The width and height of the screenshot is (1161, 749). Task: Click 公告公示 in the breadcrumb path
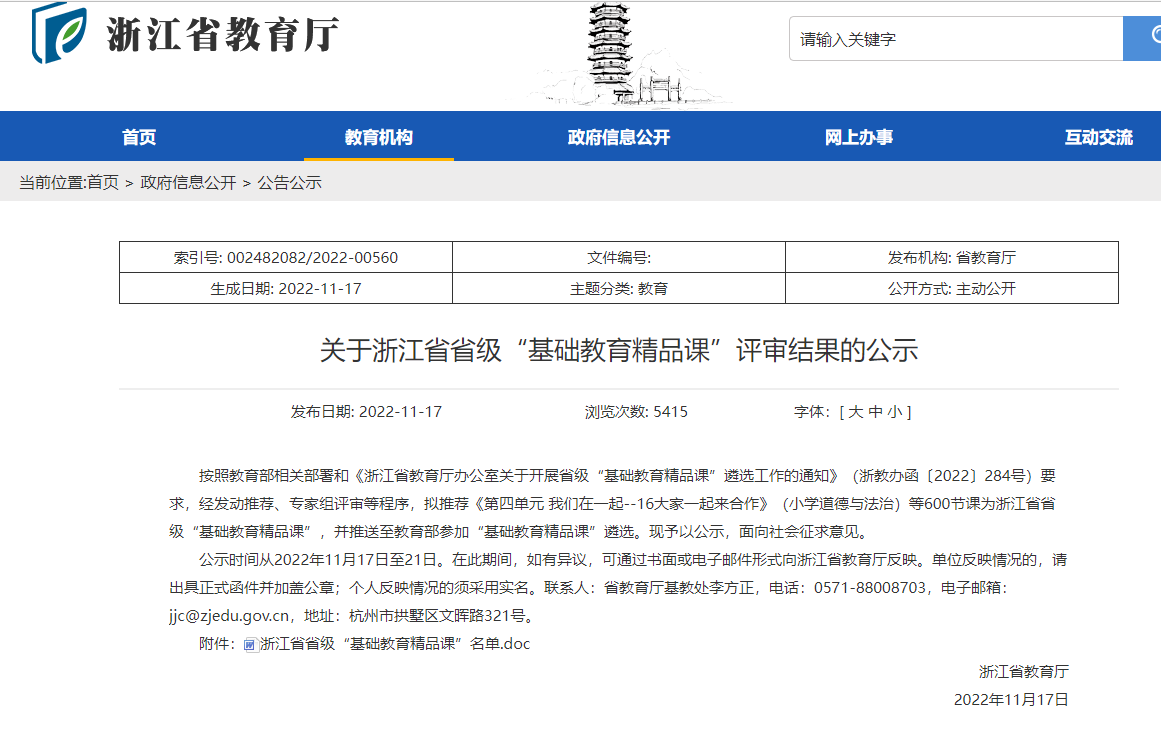290,183
